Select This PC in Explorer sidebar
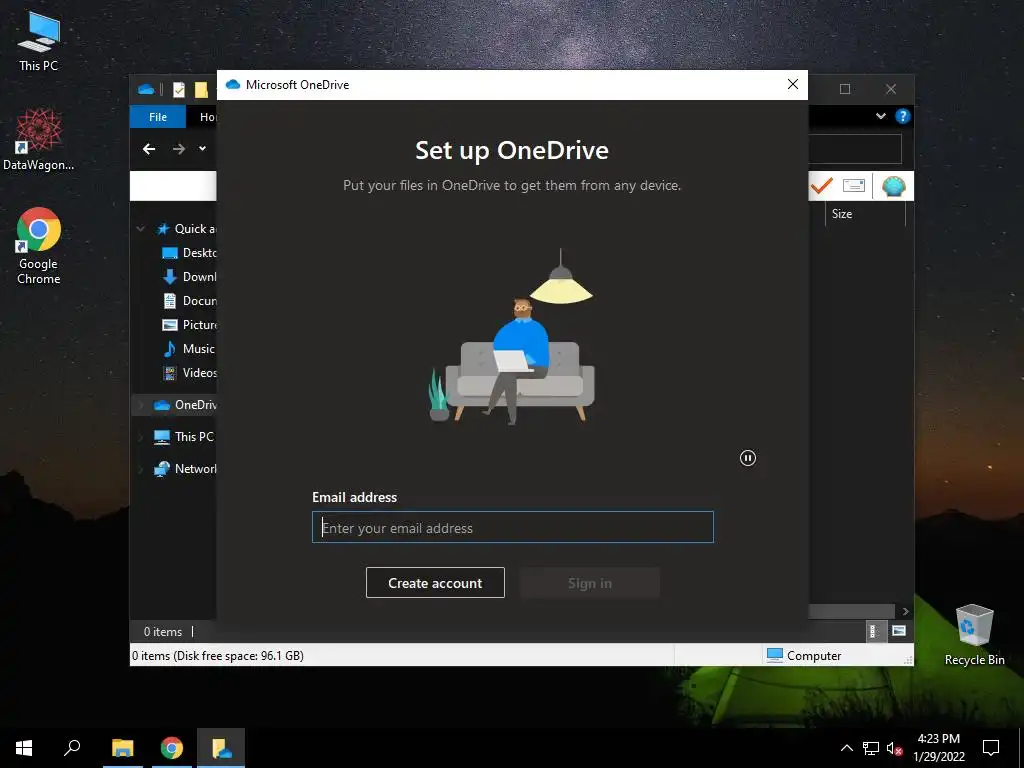Screen dimensions: 1024x768 [x=184, y=437]
